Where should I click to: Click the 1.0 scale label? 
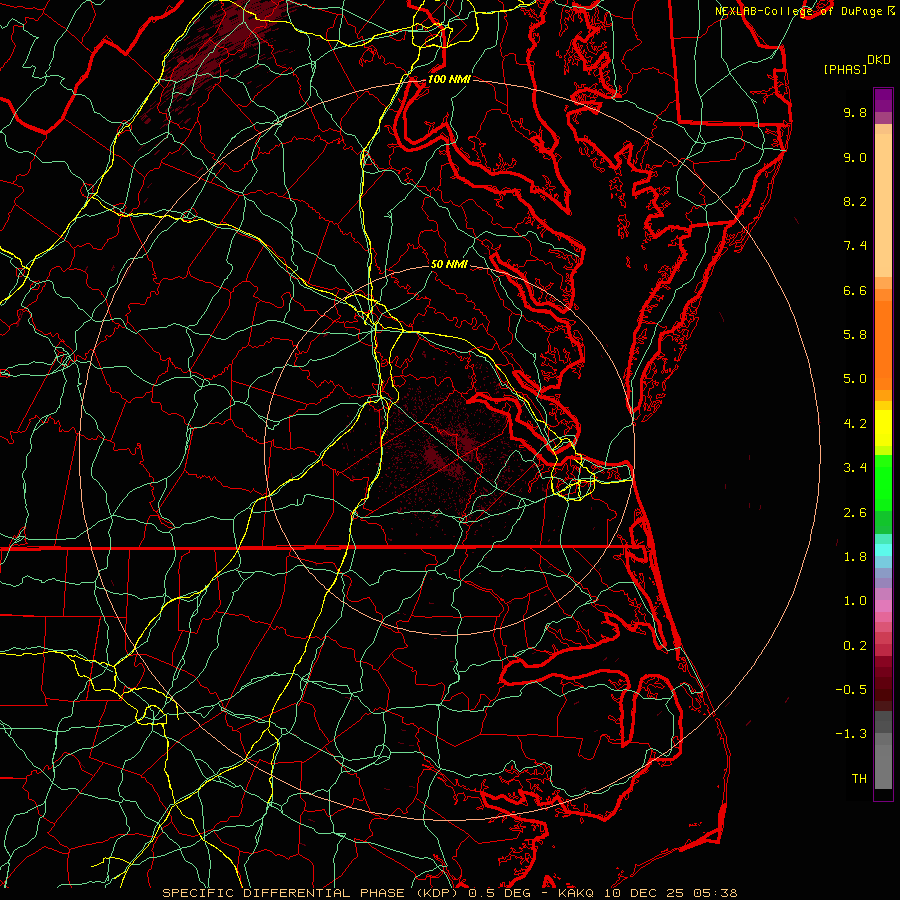tap(855, 601)
